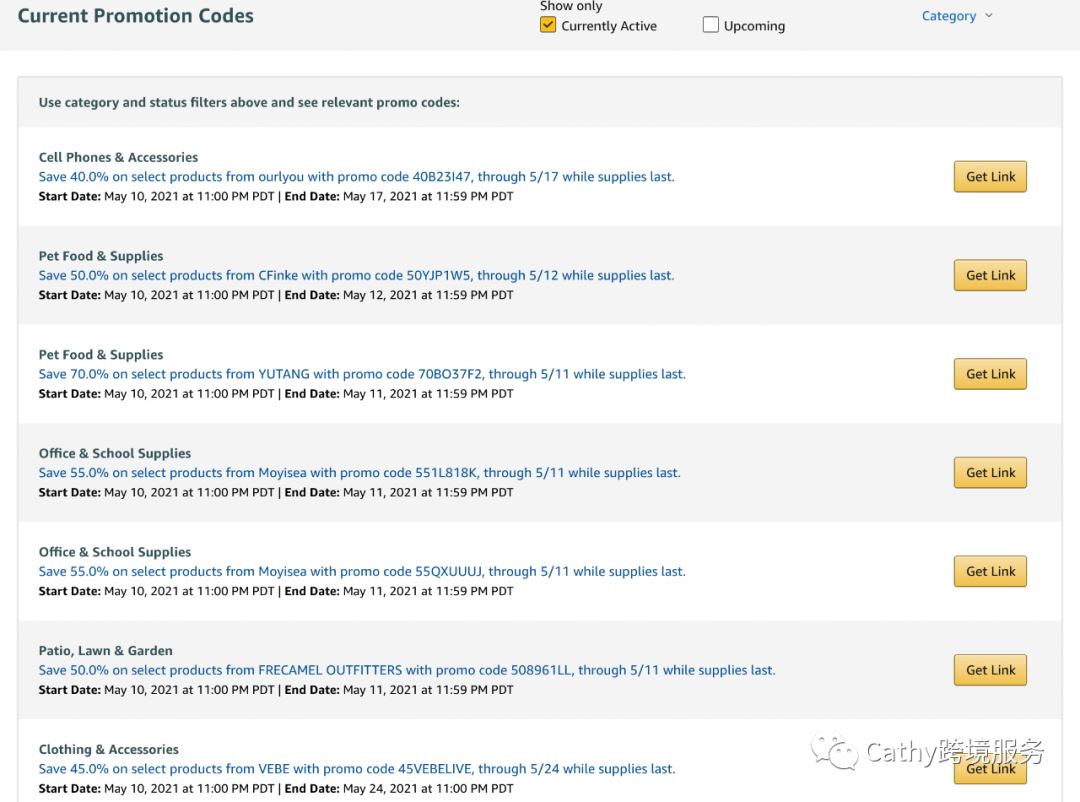Click the Current Promotion Codes heading

coord(135,16)
